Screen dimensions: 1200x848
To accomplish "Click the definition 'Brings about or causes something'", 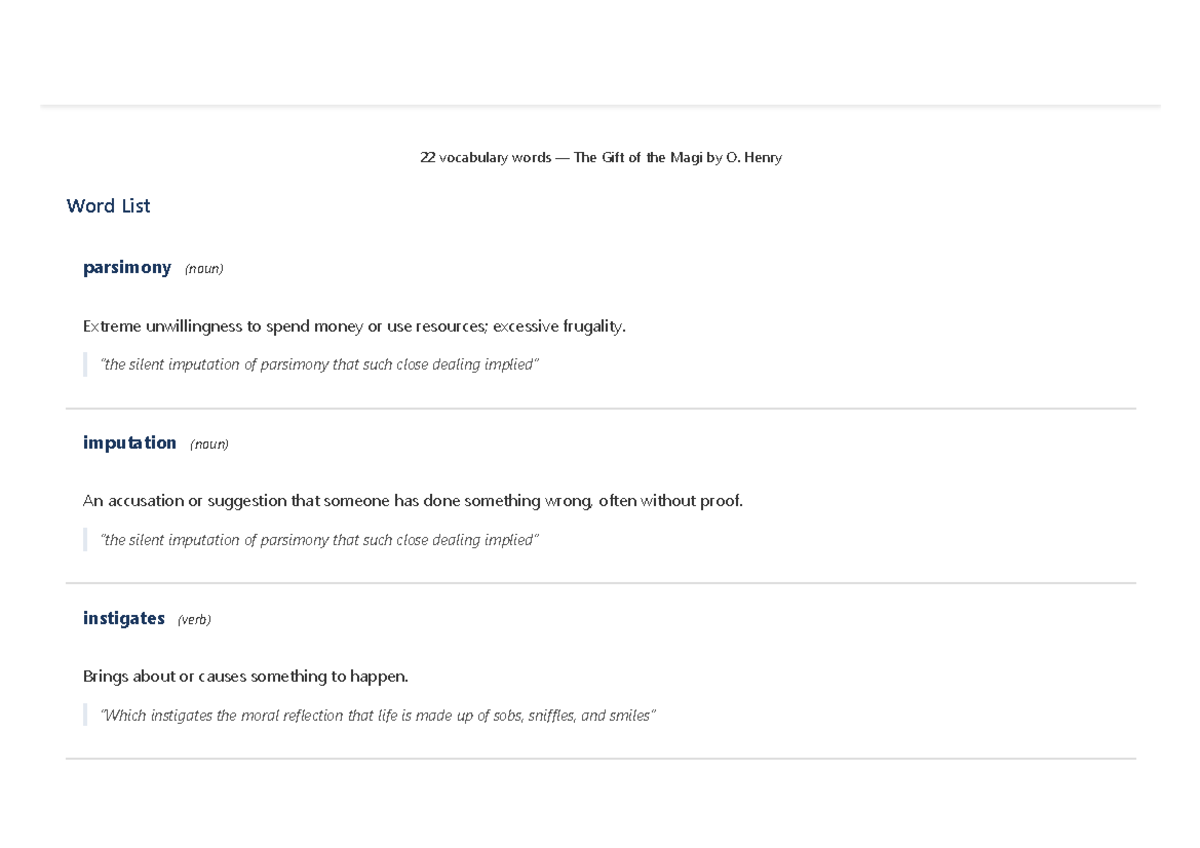I will (x=246, y=677).
